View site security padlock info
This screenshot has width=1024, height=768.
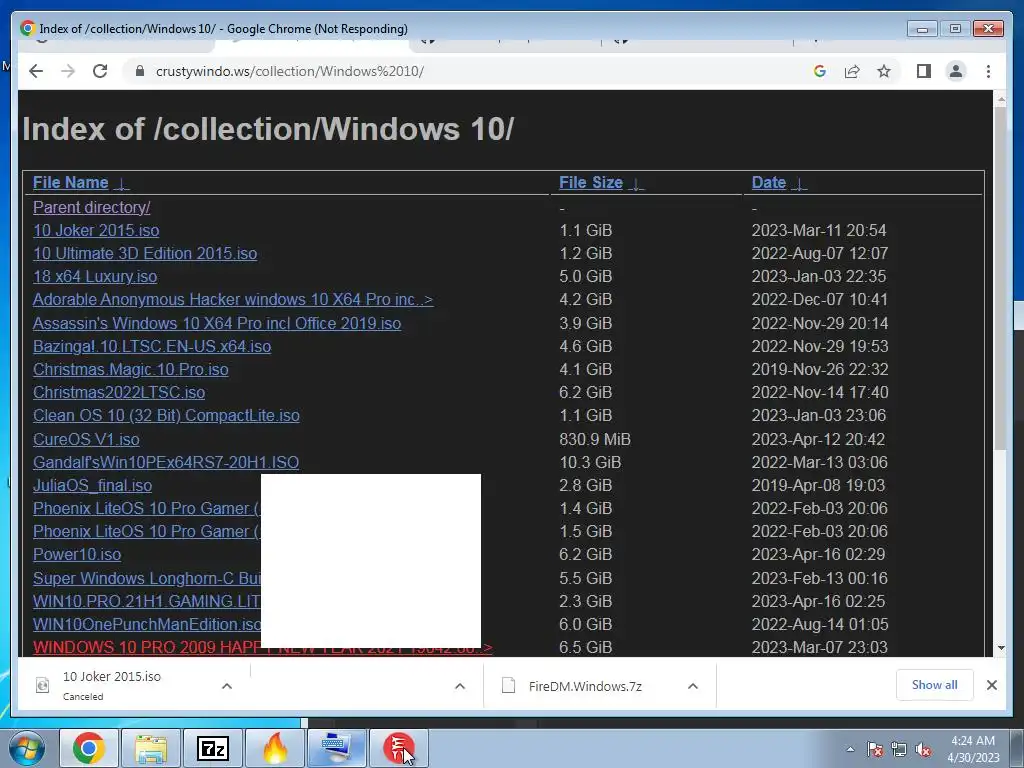point(139,71)
